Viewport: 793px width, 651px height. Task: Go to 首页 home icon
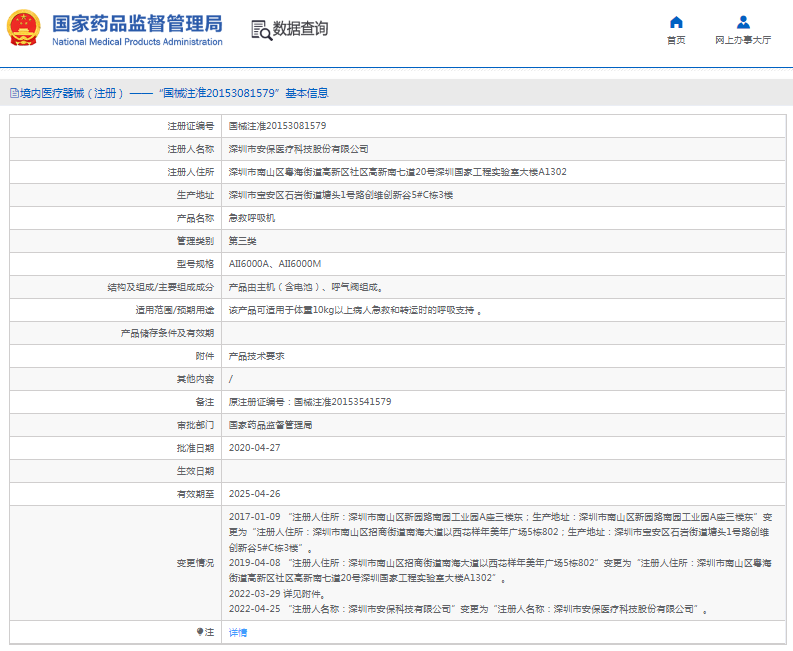tap(676, 22)
